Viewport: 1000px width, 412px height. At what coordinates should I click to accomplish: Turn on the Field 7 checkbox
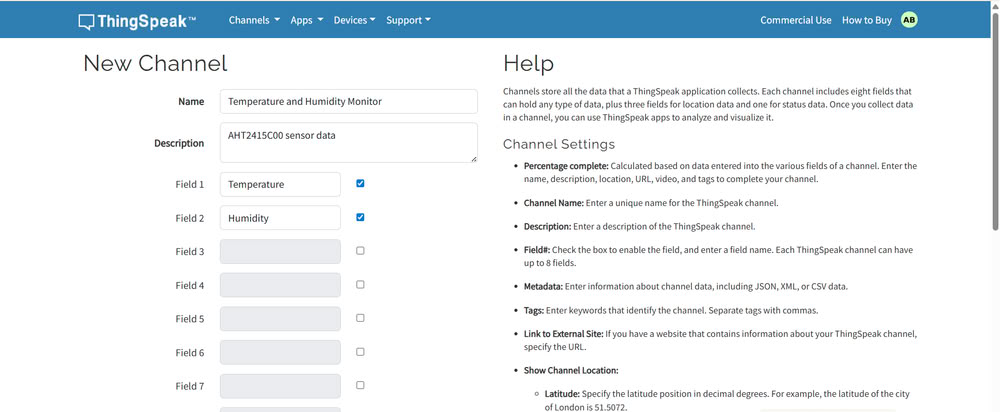pos(360,385)
